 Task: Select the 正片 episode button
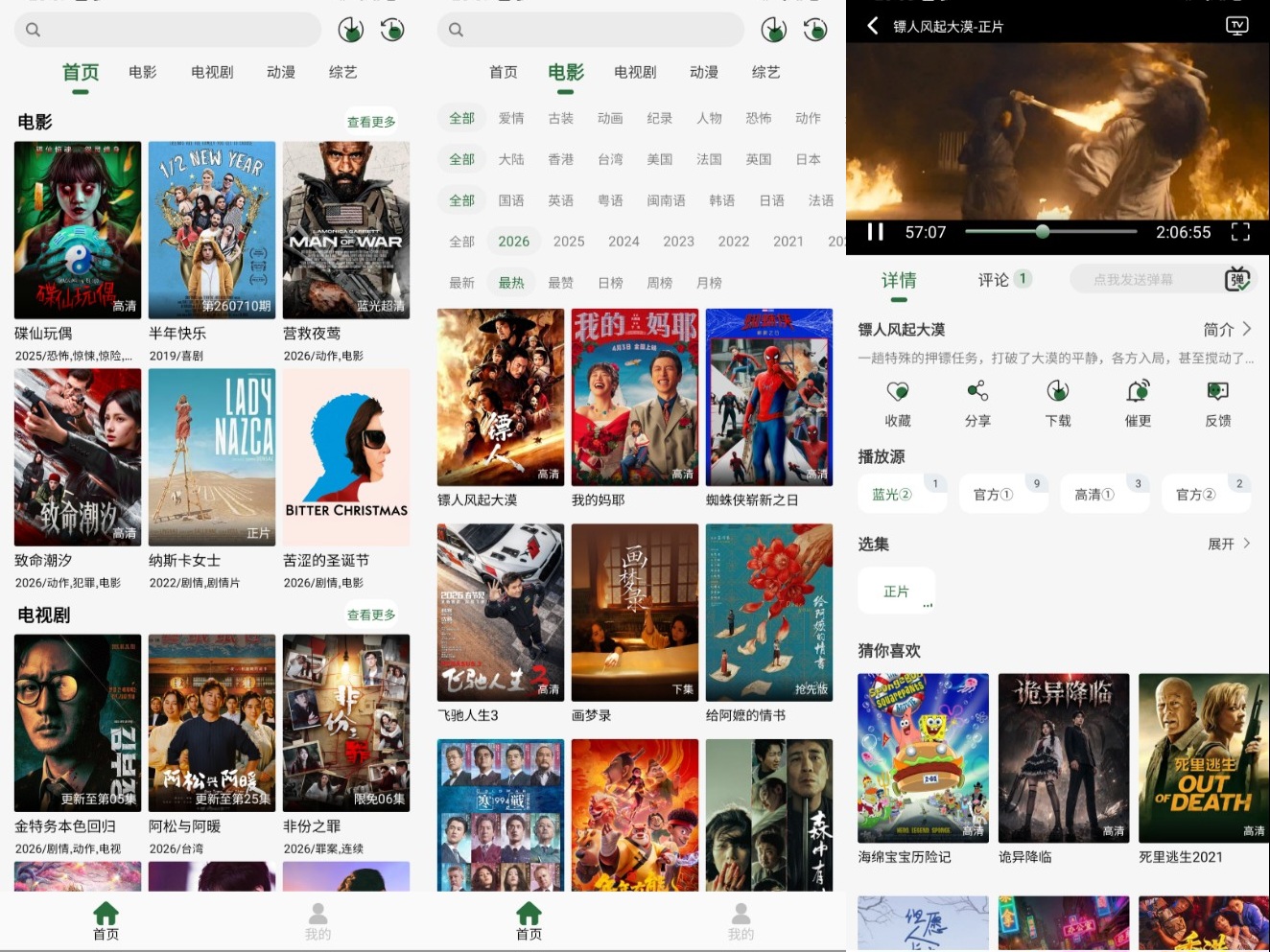(896, 592)
